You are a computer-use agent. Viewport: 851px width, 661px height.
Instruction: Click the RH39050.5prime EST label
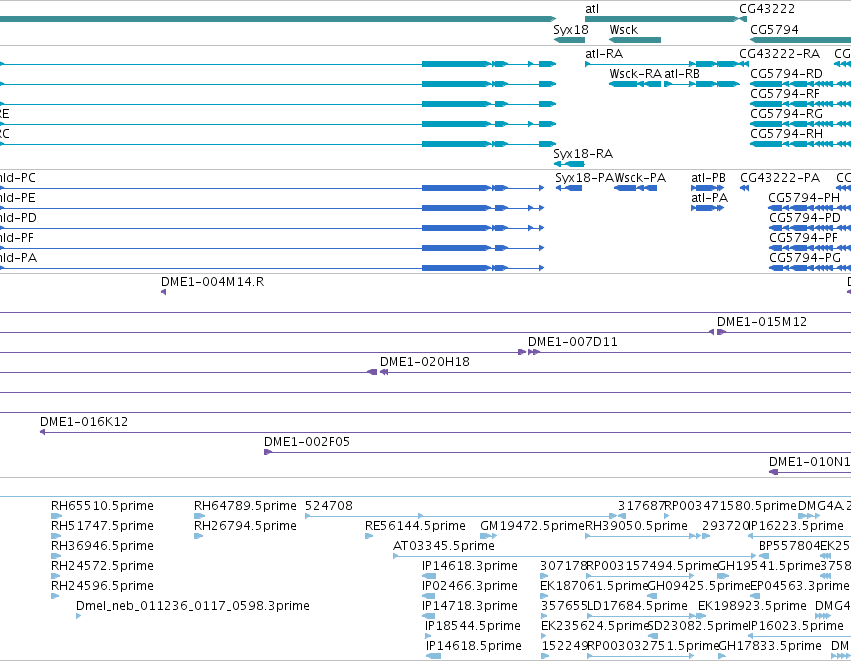[x=636, y=526]
